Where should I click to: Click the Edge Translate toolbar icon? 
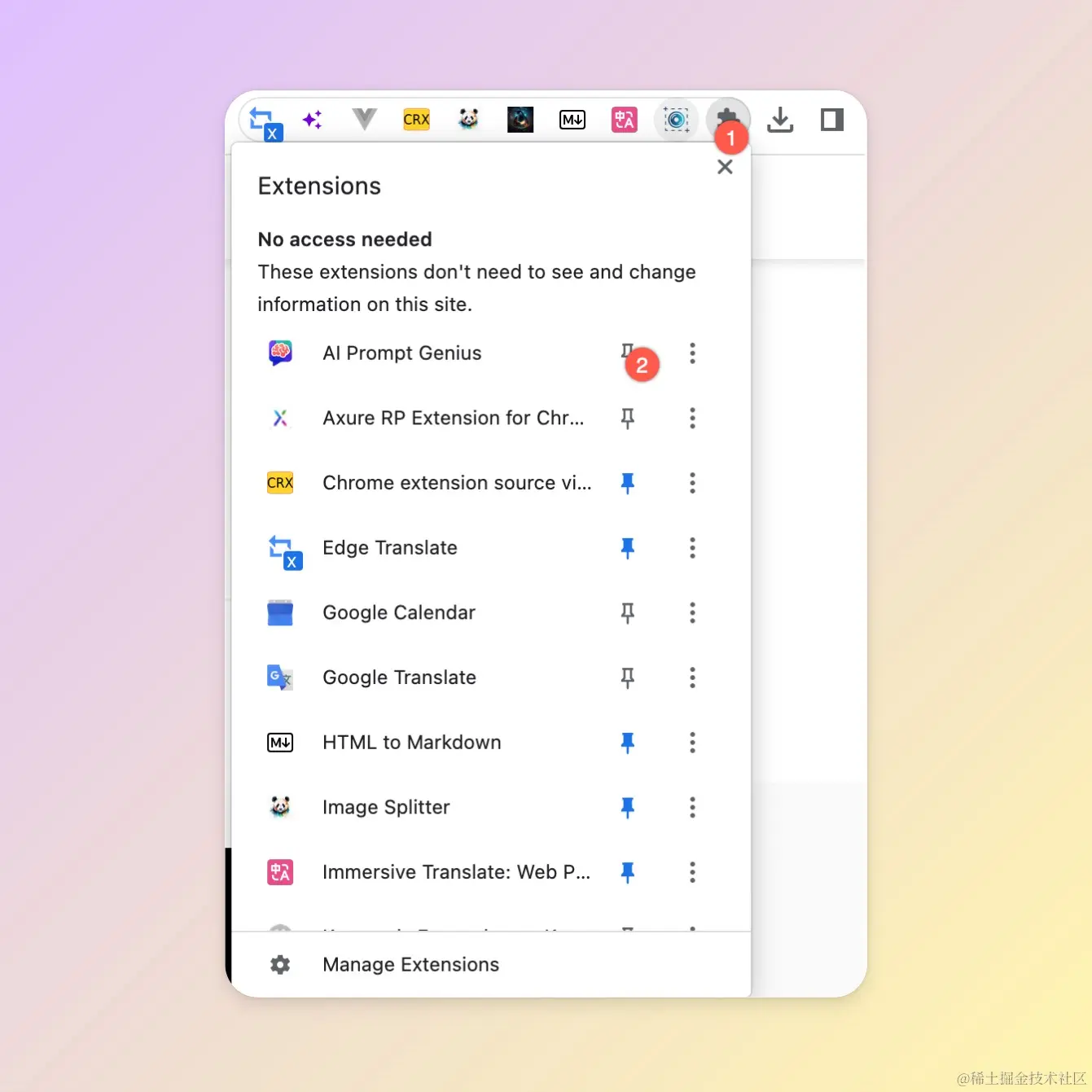pos(265,123)
